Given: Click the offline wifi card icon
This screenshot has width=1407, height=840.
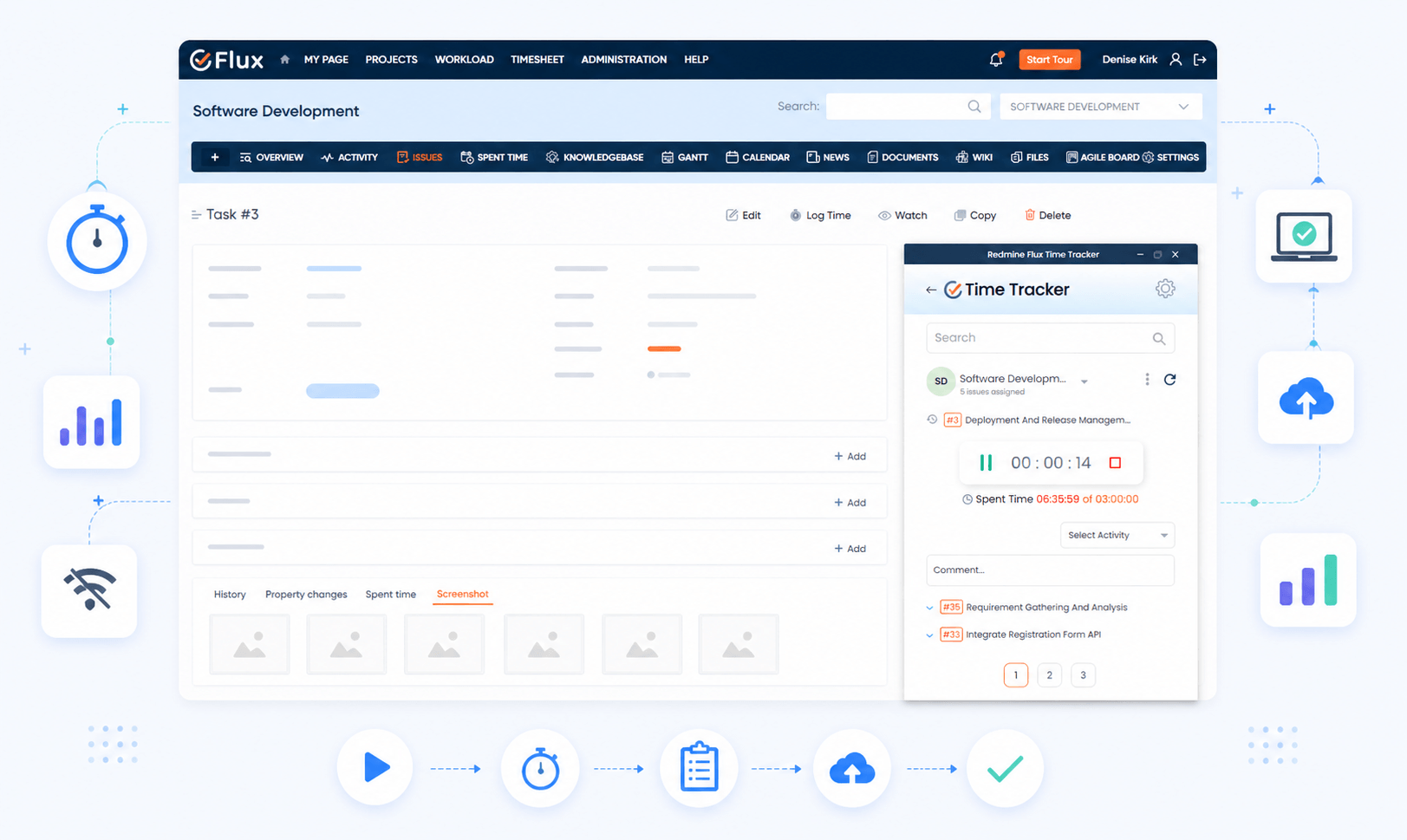Looking at the screenshot, I should (x=89, y=590).
